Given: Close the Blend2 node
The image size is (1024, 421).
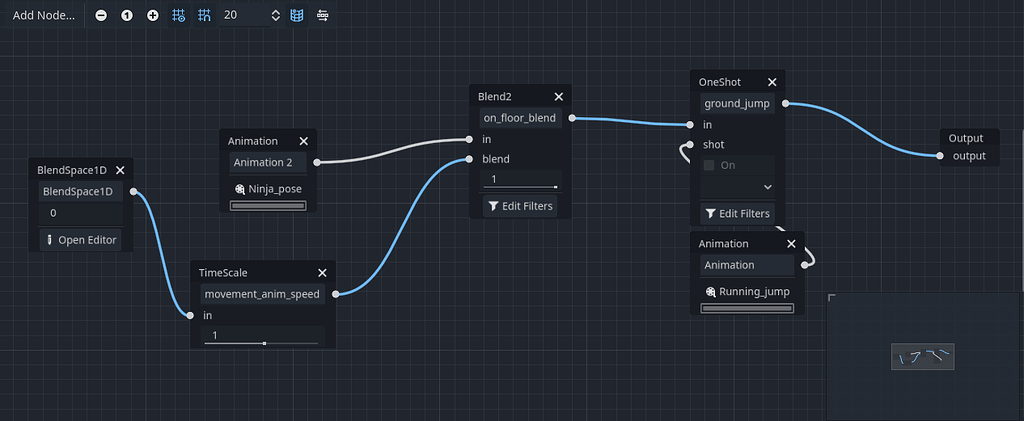Looking at the screenshot, I should click(x=558, y=97).
